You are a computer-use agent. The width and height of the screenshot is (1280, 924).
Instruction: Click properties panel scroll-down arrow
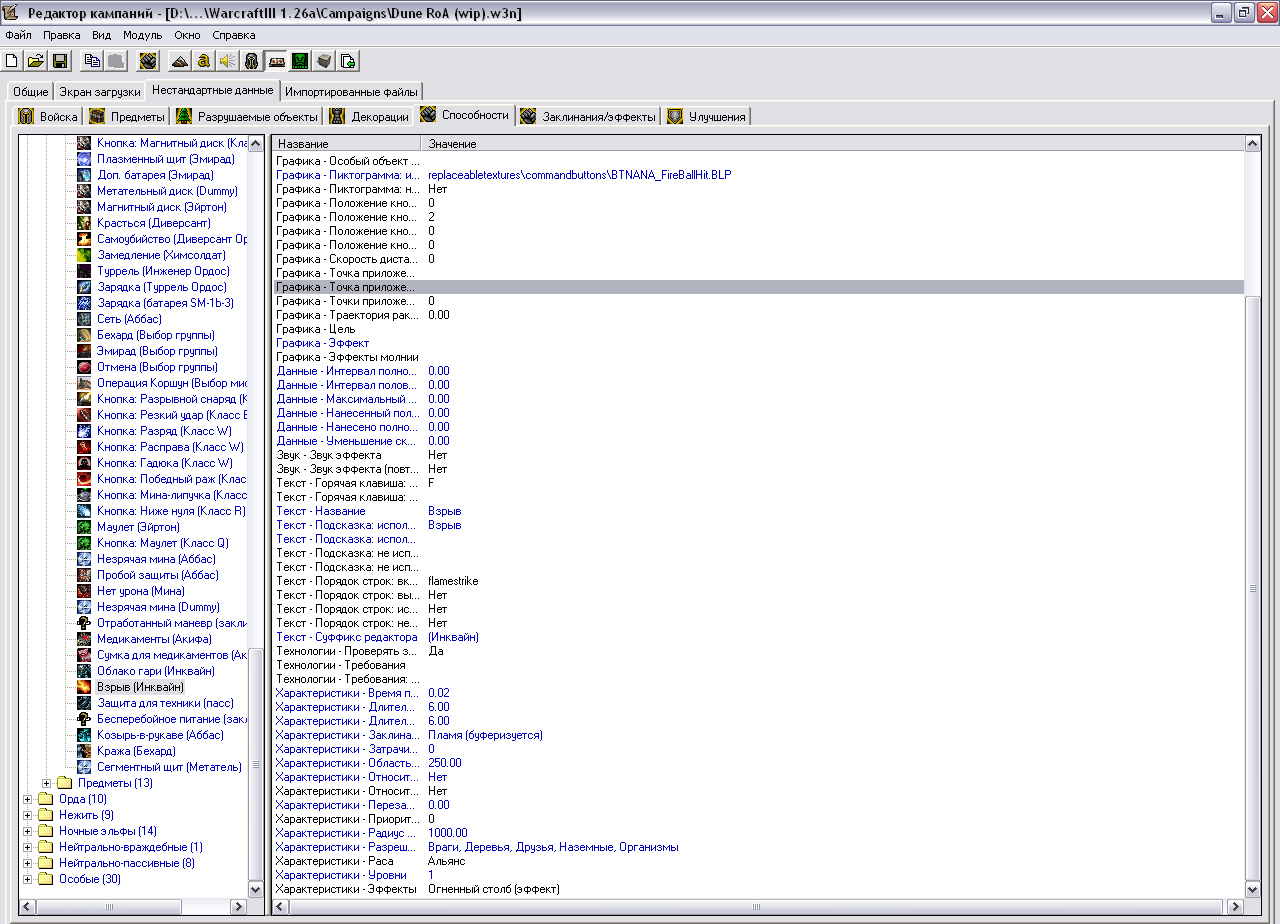pos(1253,889)
